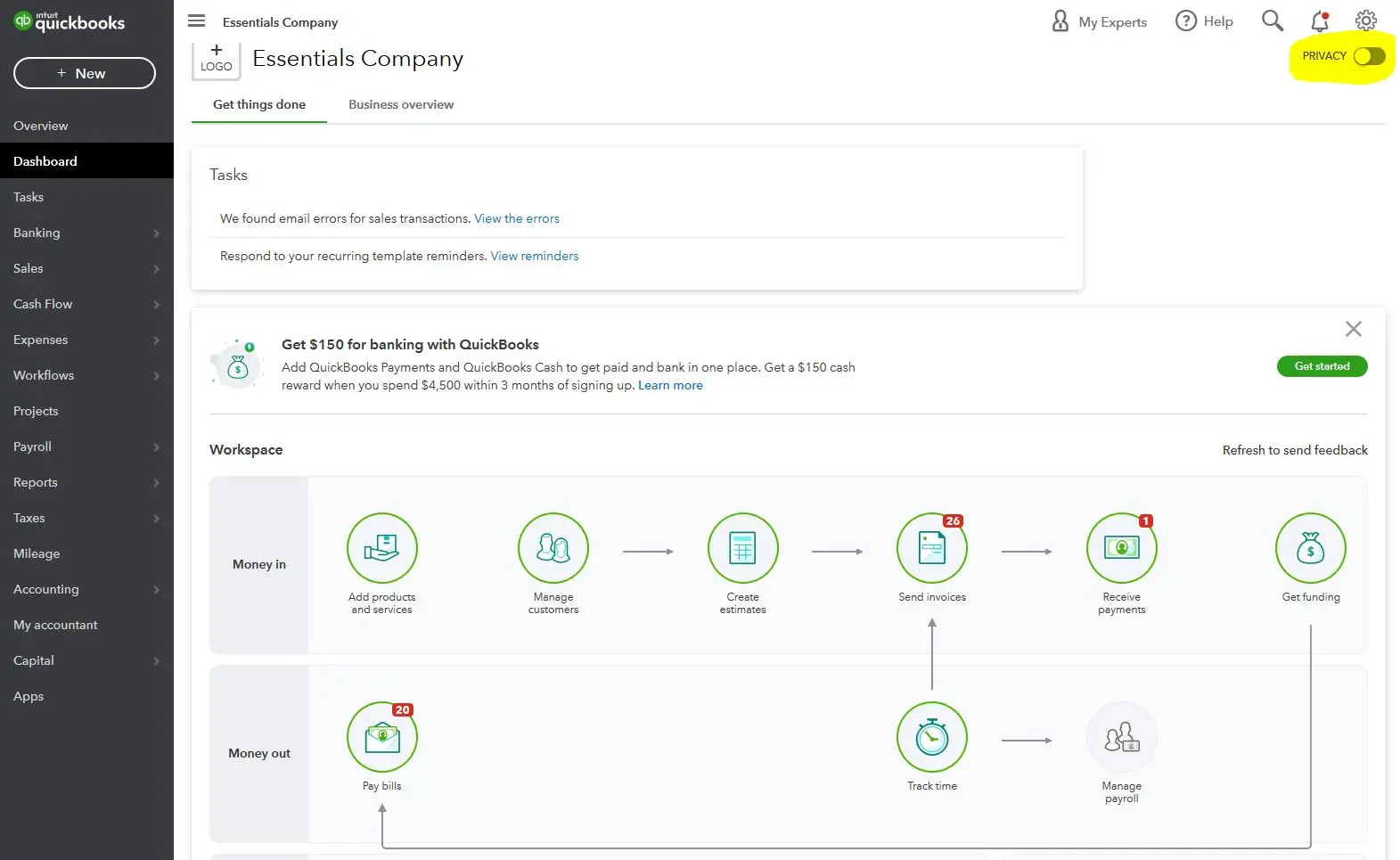Viewport: 1400px width, 860px height.
Task: Dismiss the banking promotion with the X
Action: 1354,329
